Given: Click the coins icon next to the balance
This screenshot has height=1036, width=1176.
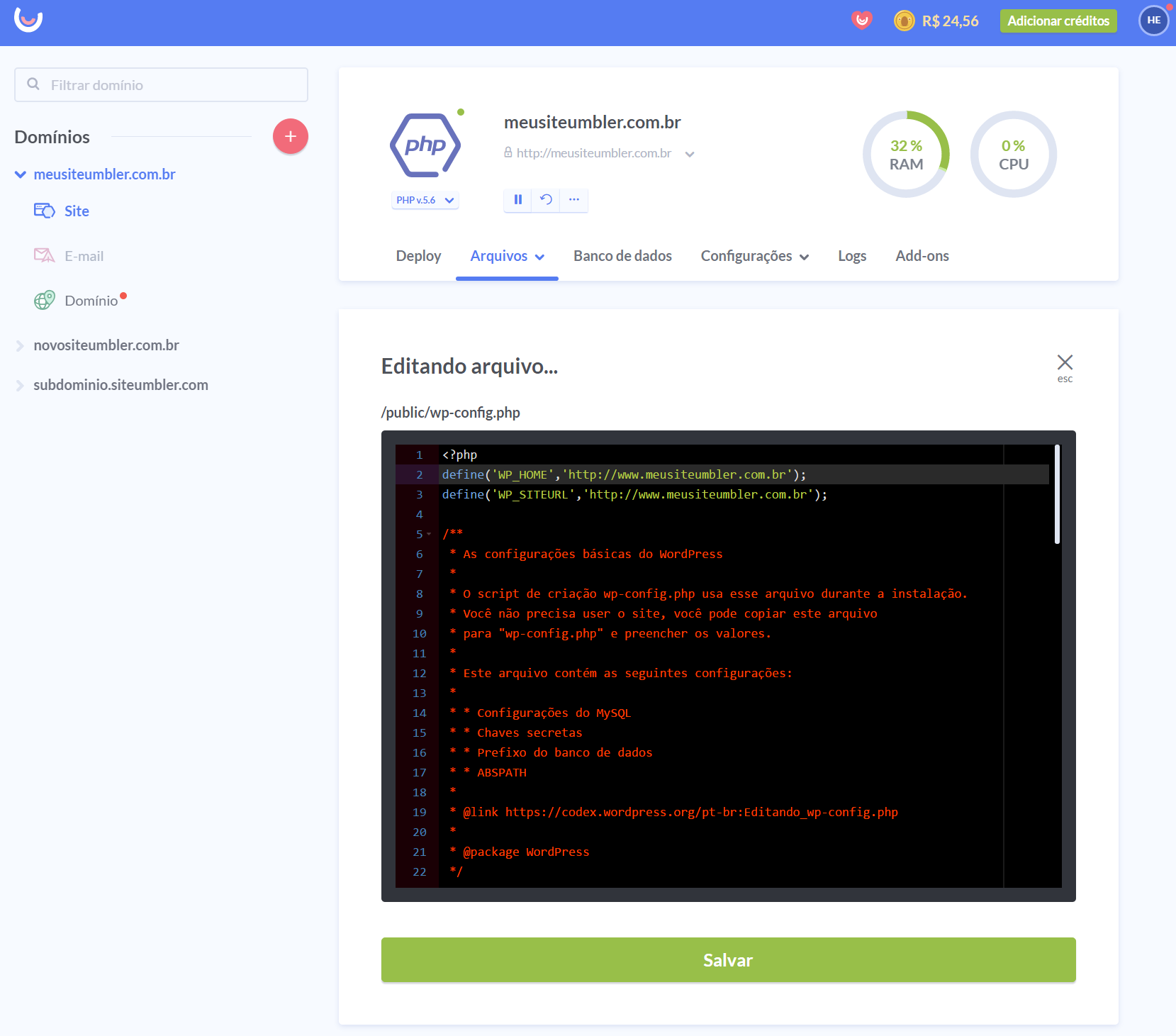Looking at the screenshot, I should [x=903, y=21].
